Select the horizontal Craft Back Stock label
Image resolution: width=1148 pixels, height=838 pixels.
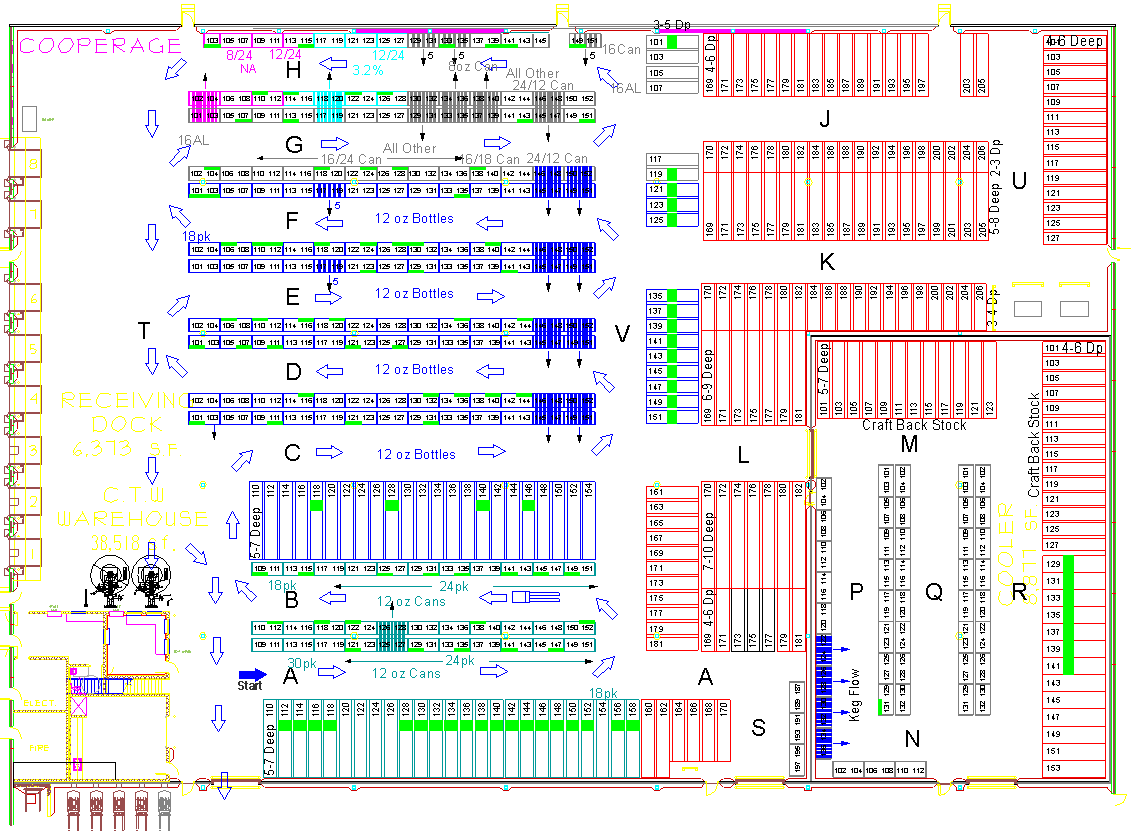pyautogui.click(x=914, y=425)
